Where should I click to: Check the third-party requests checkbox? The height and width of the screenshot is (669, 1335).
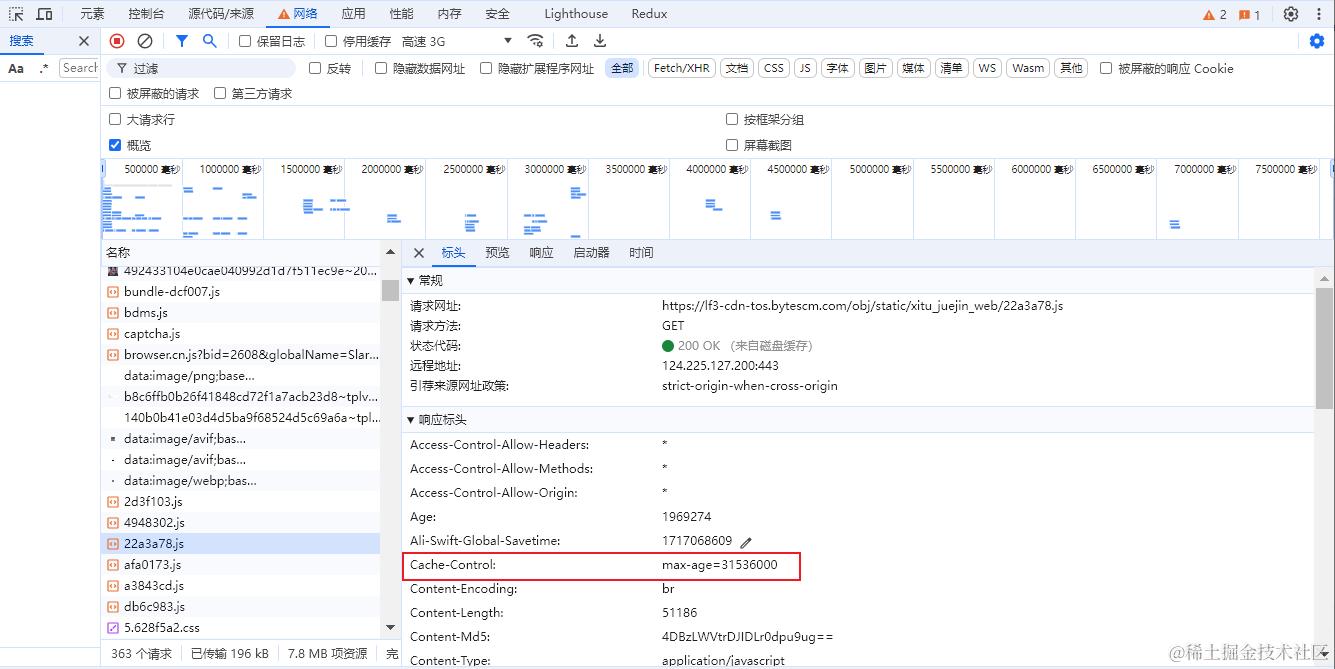220,93
